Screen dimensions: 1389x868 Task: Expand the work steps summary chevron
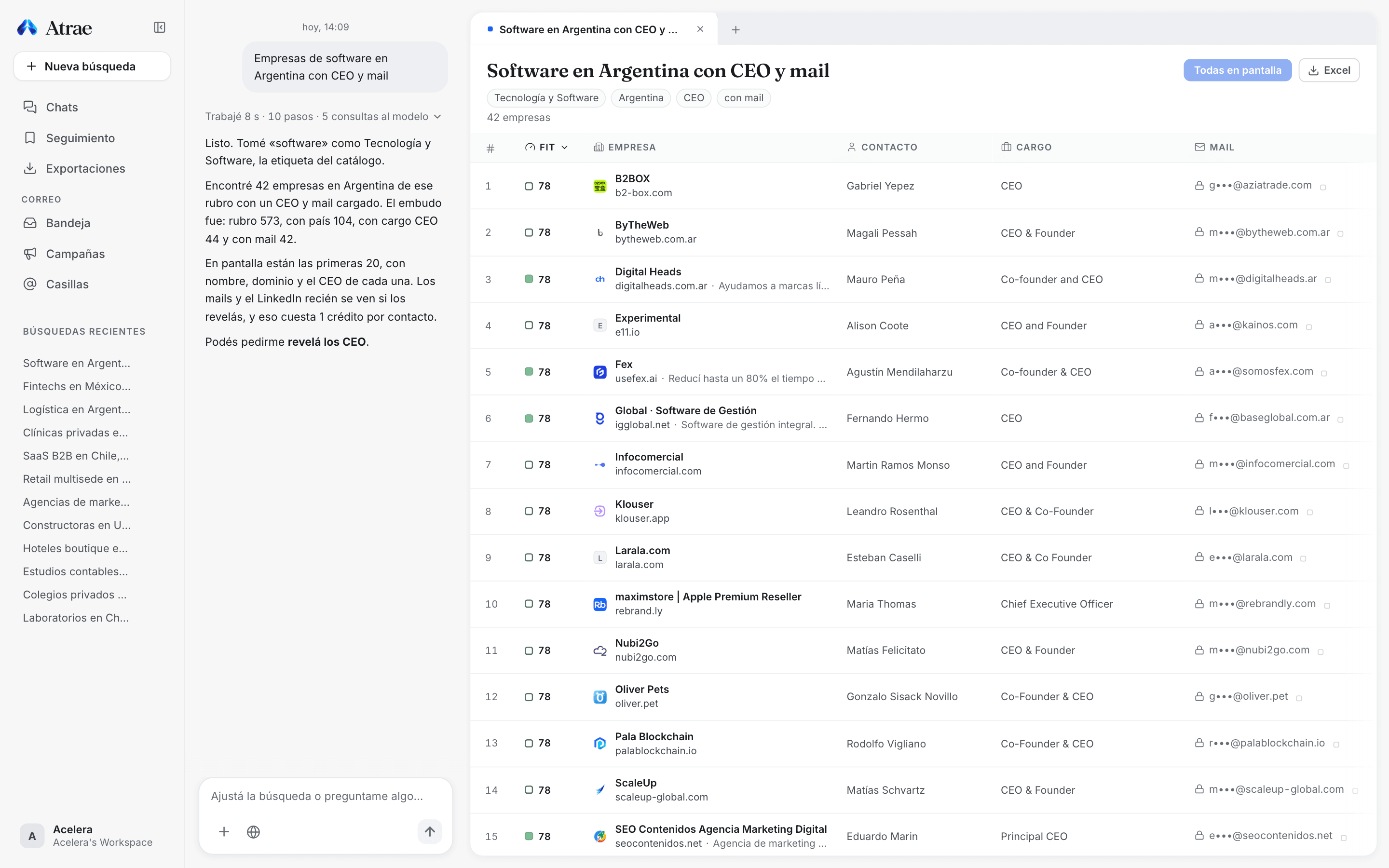438,117
